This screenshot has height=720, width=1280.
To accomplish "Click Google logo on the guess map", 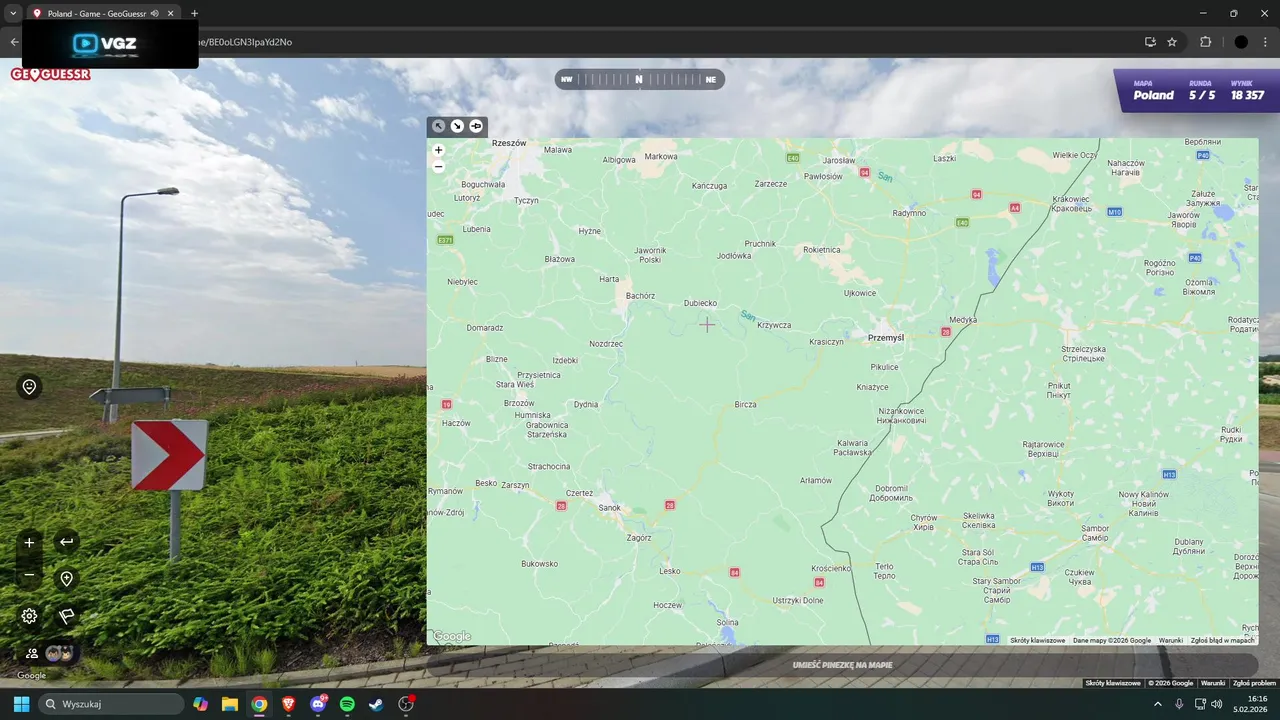I will pyautogui.click(x=452, y=636).
